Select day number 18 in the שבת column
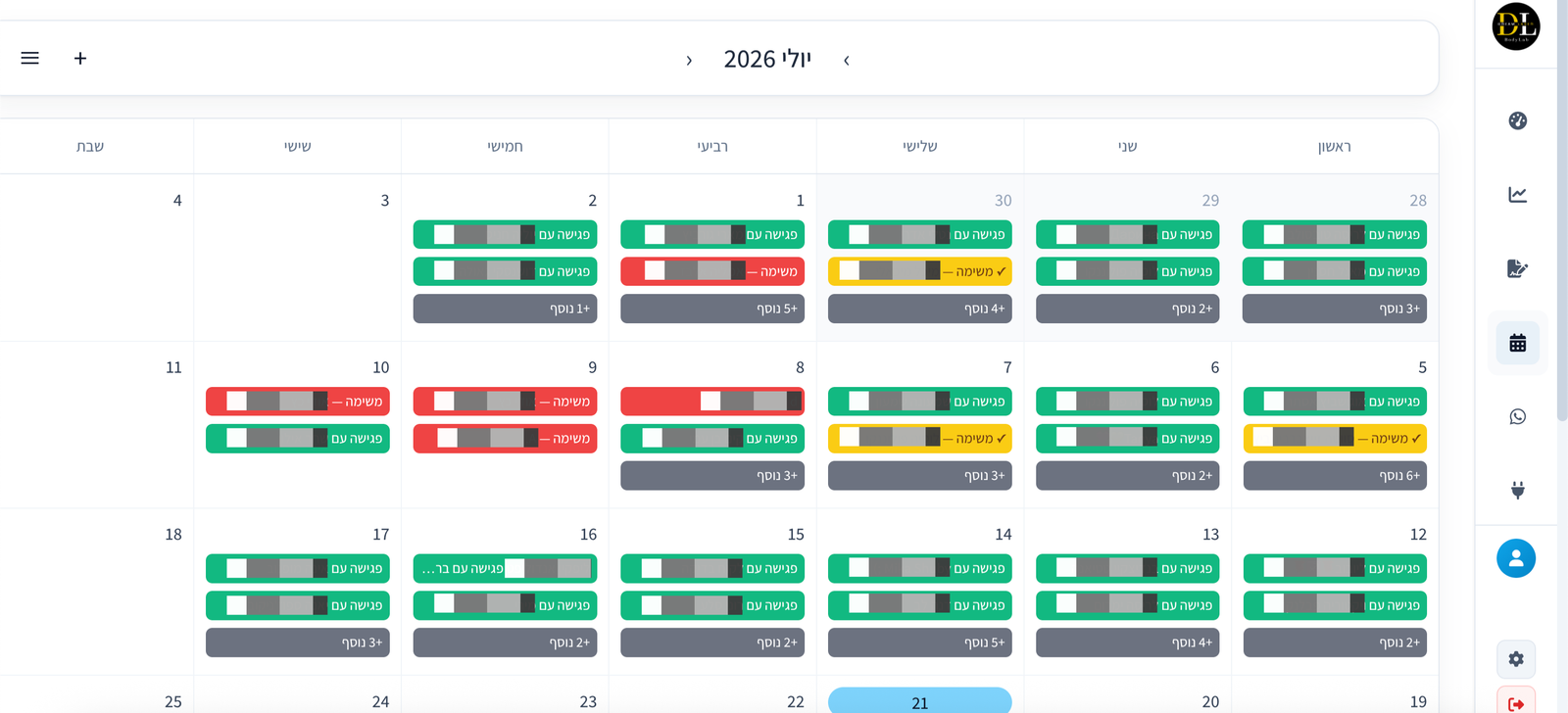The height and width of the screenshot is (713, 1568). click(173, 535)
